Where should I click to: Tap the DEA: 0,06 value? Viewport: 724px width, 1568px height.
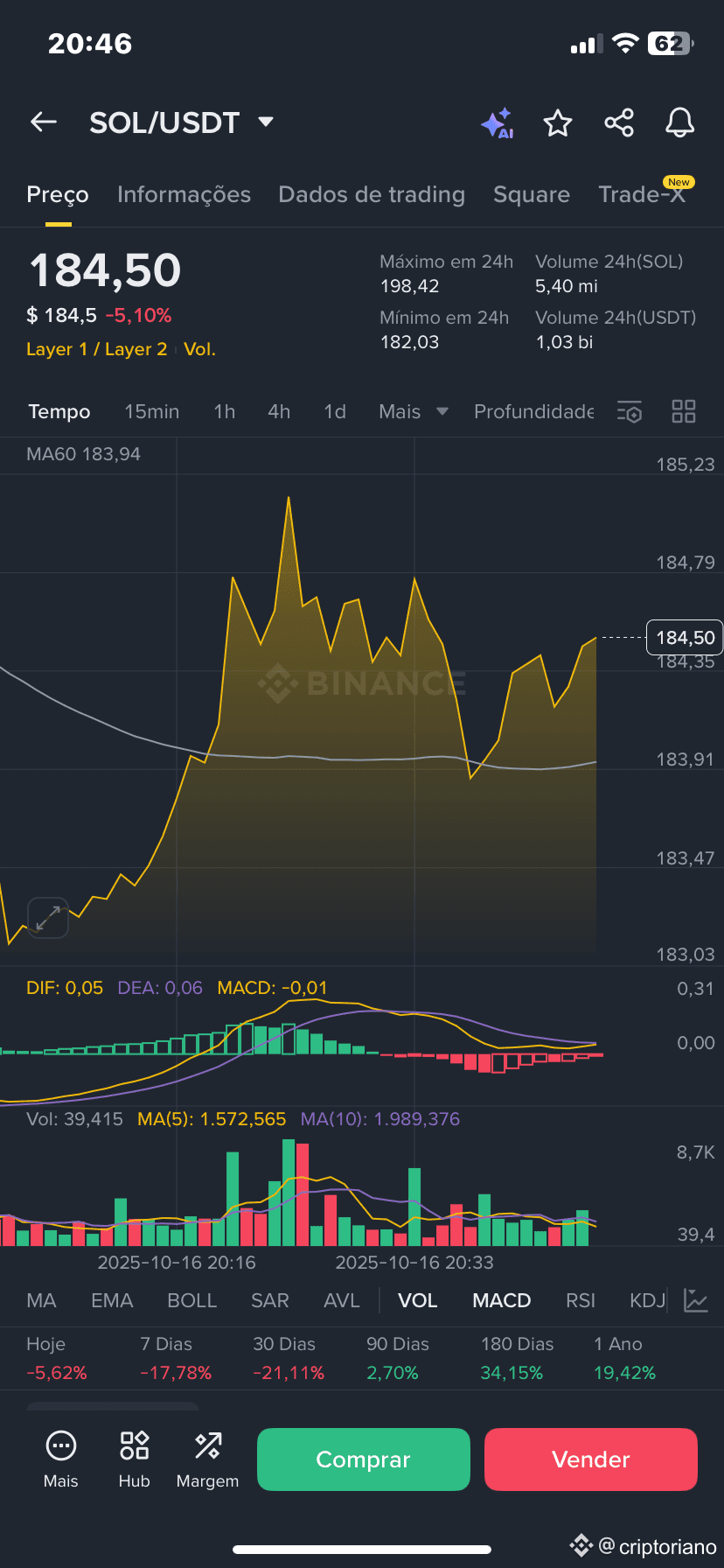(x=160, y=988)
